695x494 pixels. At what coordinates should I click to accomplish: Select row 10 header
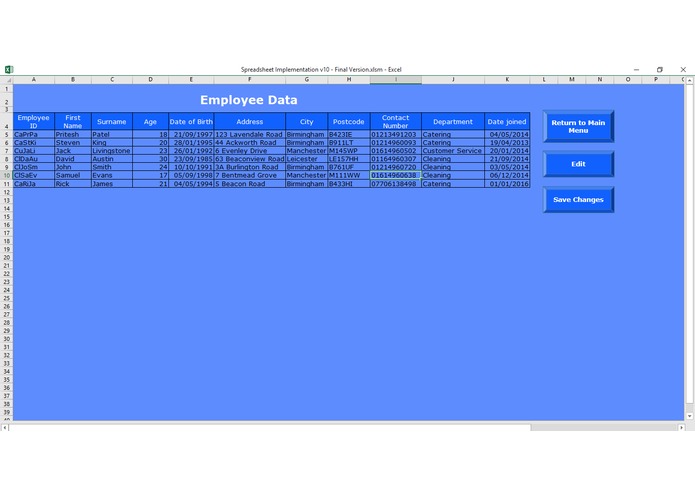tap(7, 175)
